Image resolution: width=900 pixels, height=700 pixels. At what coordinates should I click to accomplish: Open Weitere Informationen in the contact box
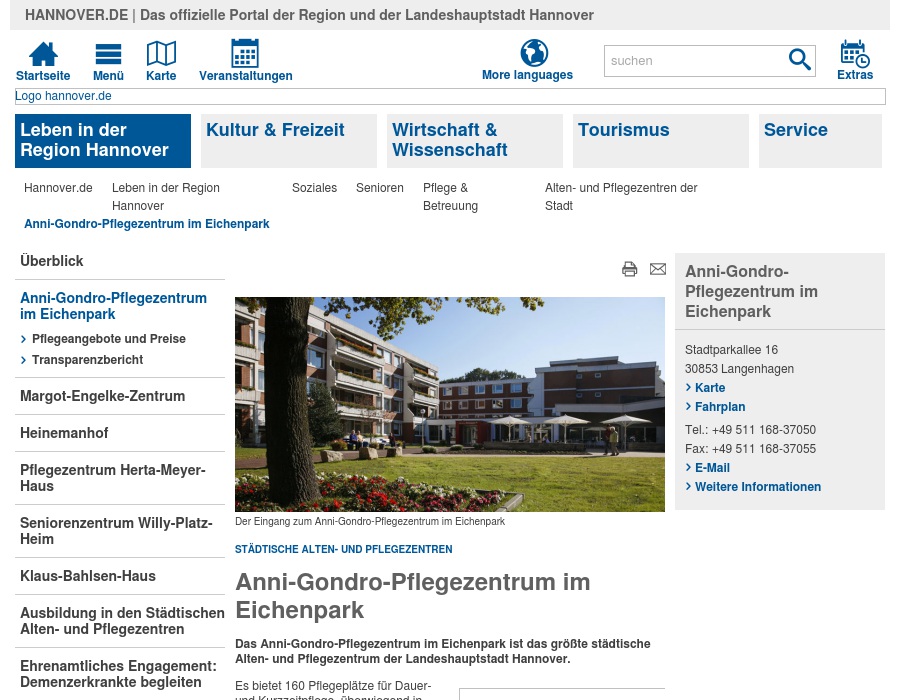pyautogui.click(x=758, y=487)
